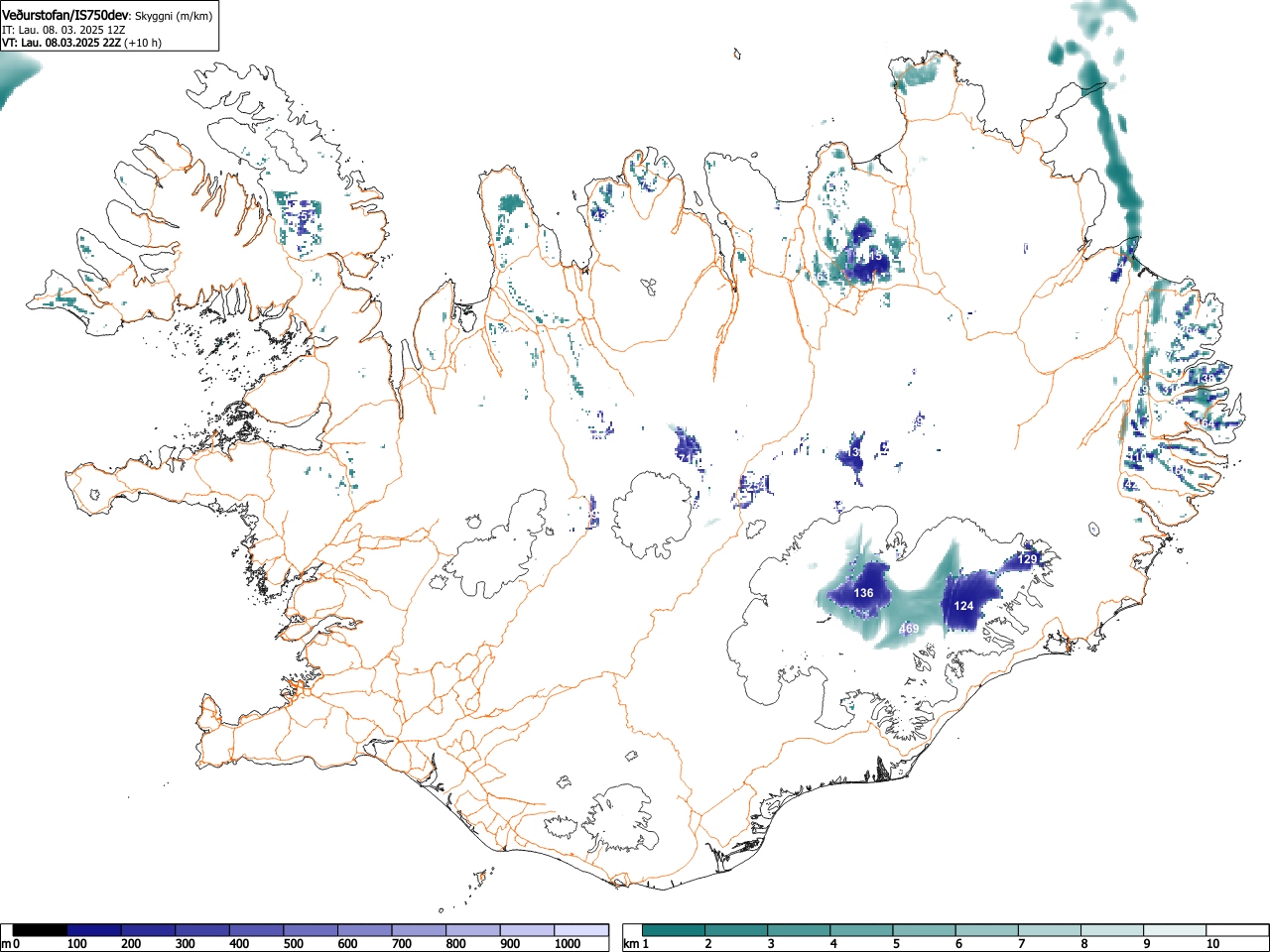Select the 300–400 m legend swatch

(x=202, y=930)
